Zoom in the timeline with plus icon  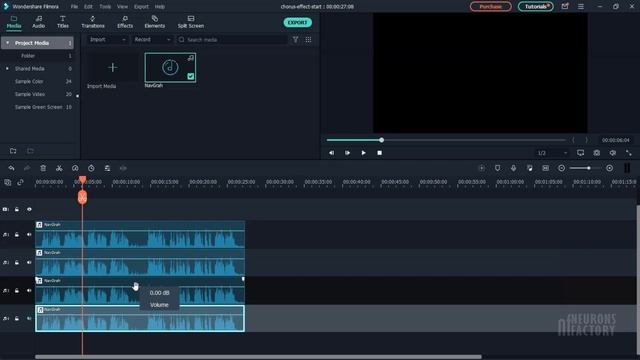click(x=609, y=168)
